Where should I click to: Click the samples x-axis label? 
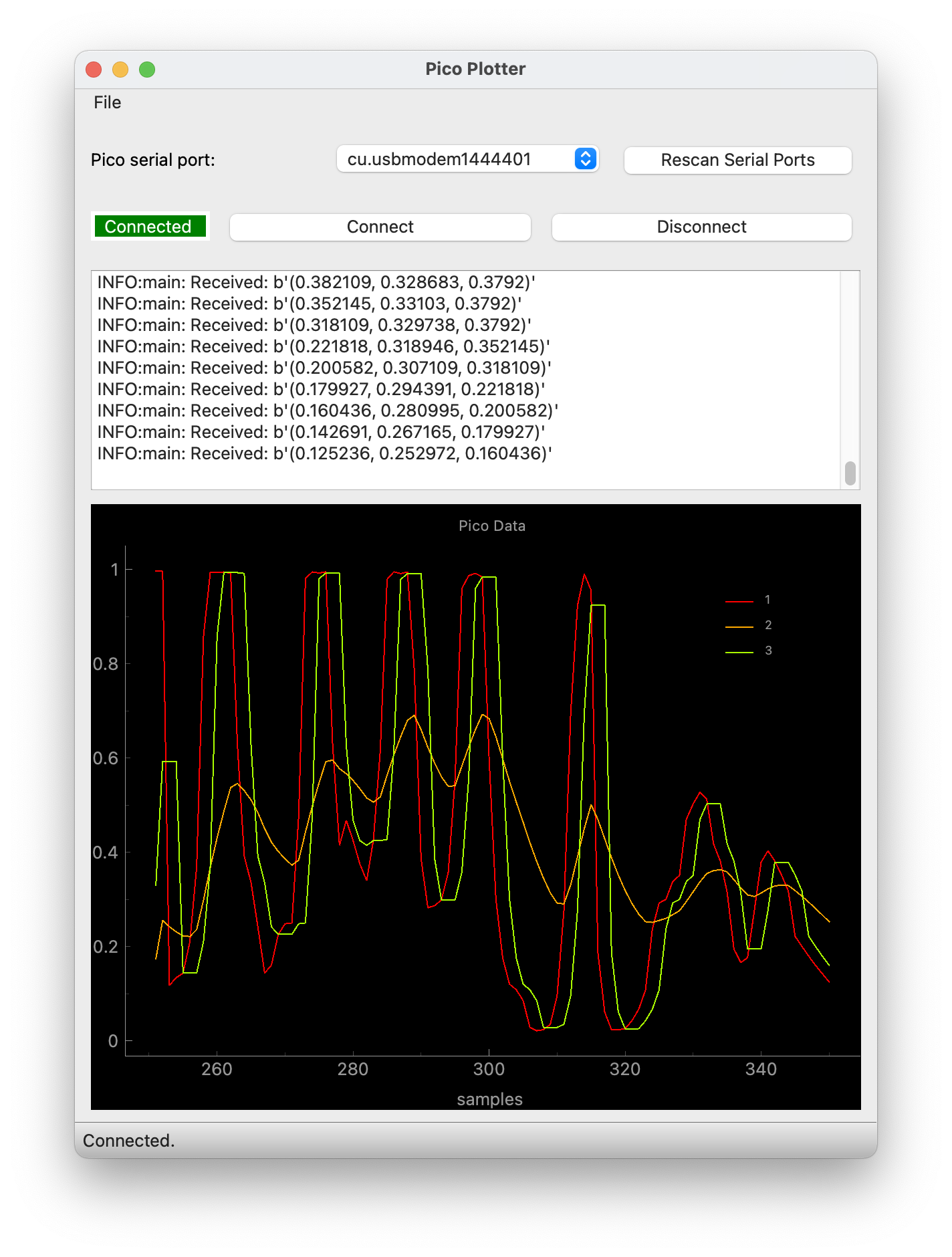[x=489, y=1099]
